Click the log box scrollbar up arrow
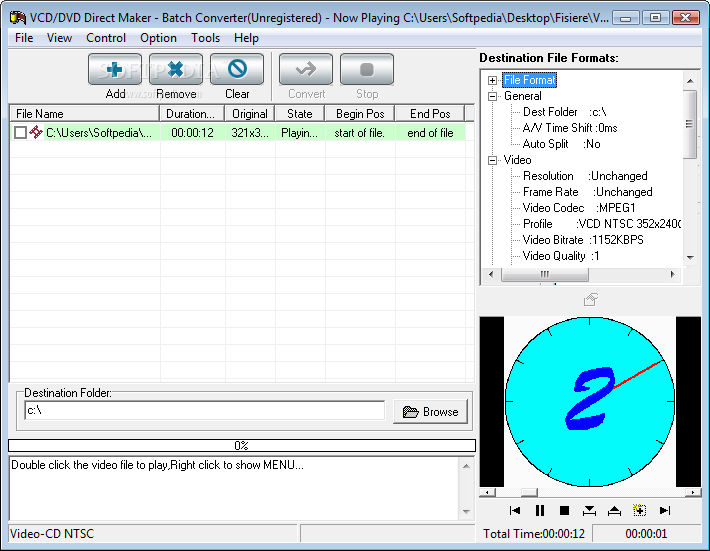This screenshot has width=710, height=551. tap(466, 466)
